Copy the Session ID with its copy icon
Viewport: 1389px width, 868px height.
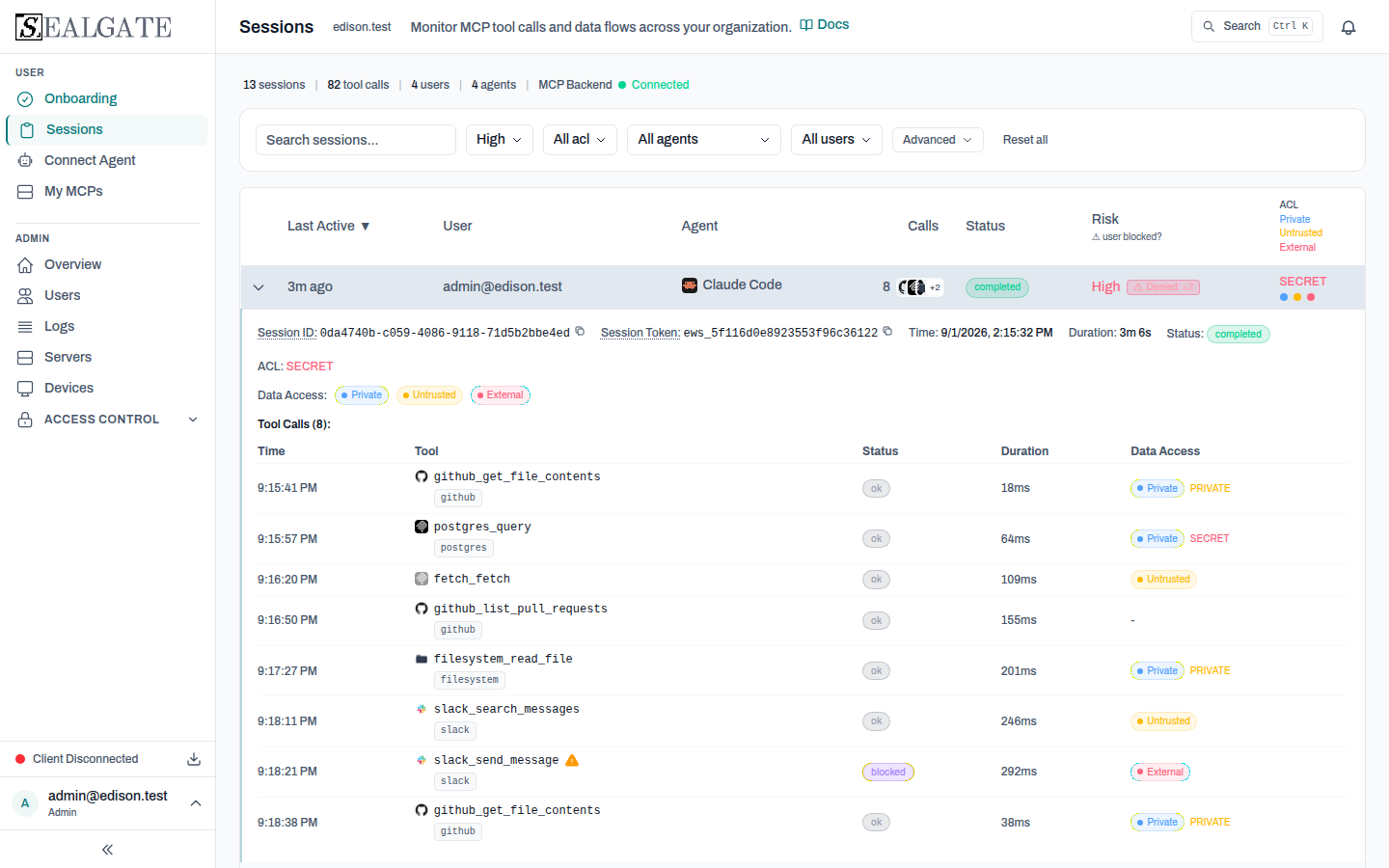coord(580,332)
